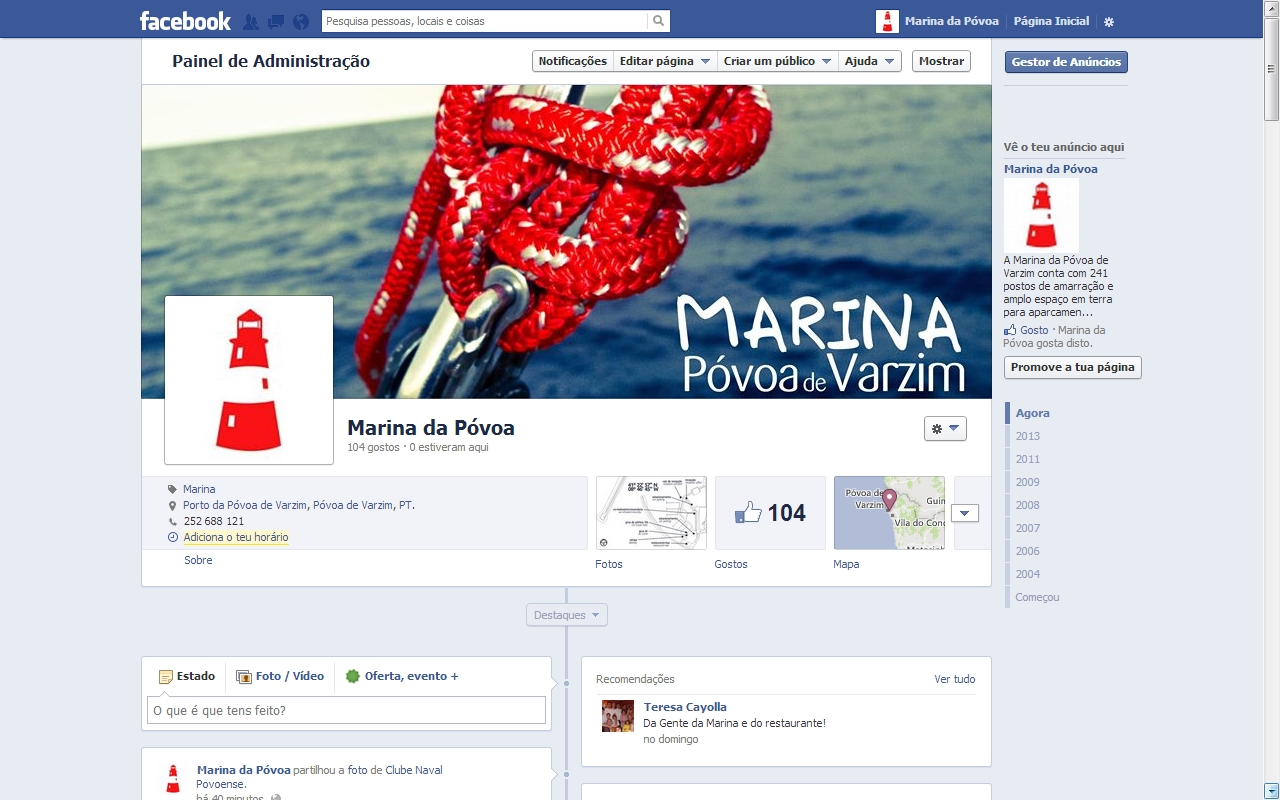Viewport: 1280px width, 800px height.
Task: Click the search magnifier icon
Action: [x=658, y=21]
